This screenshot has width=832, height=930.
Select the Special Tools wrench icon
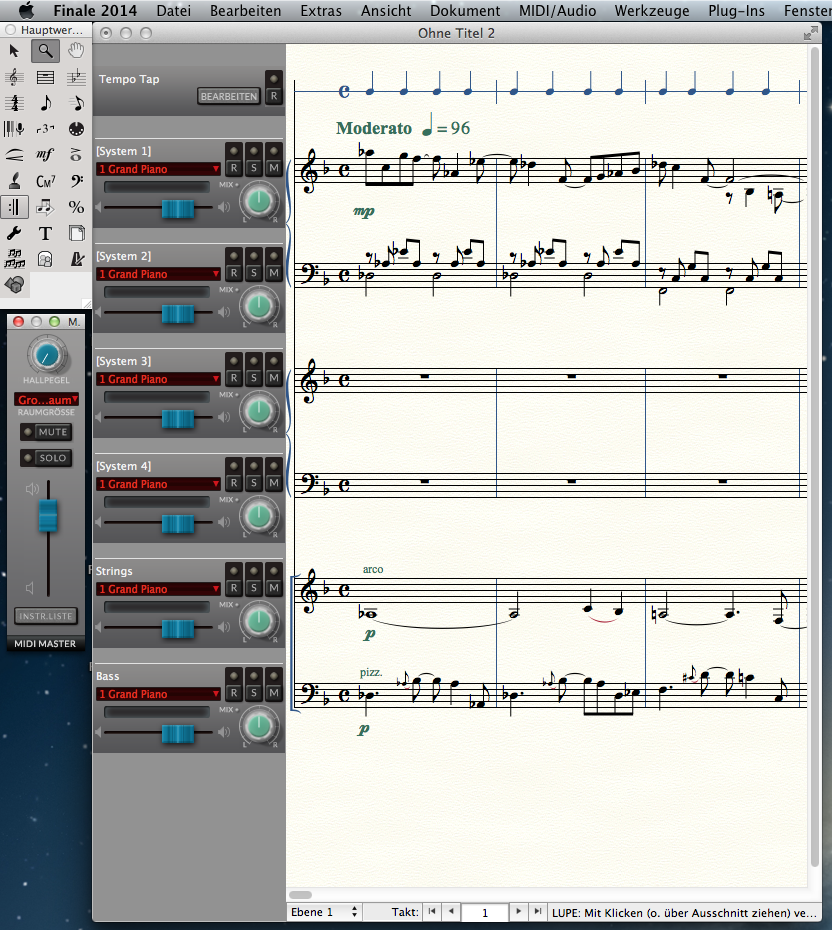(x=14, y=233)
